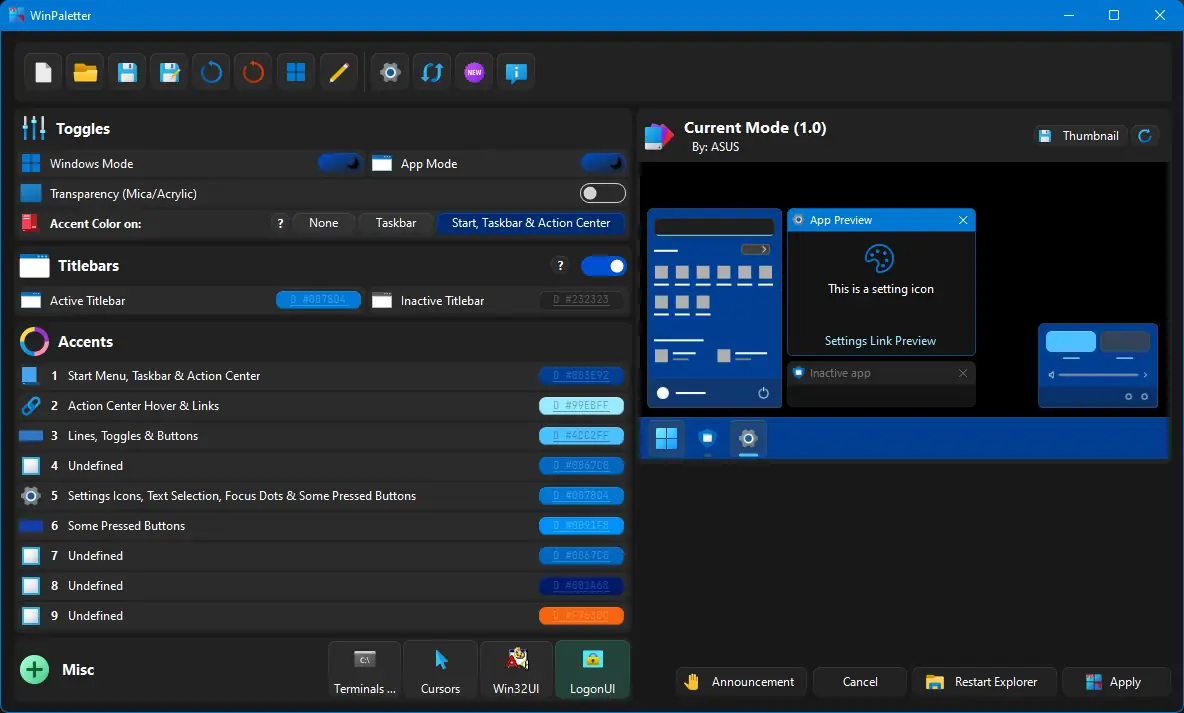Click the Windows logo icon in the toolbar
Image resolution: width=1184 pixels, height=713 pixels.
point(296,73)
